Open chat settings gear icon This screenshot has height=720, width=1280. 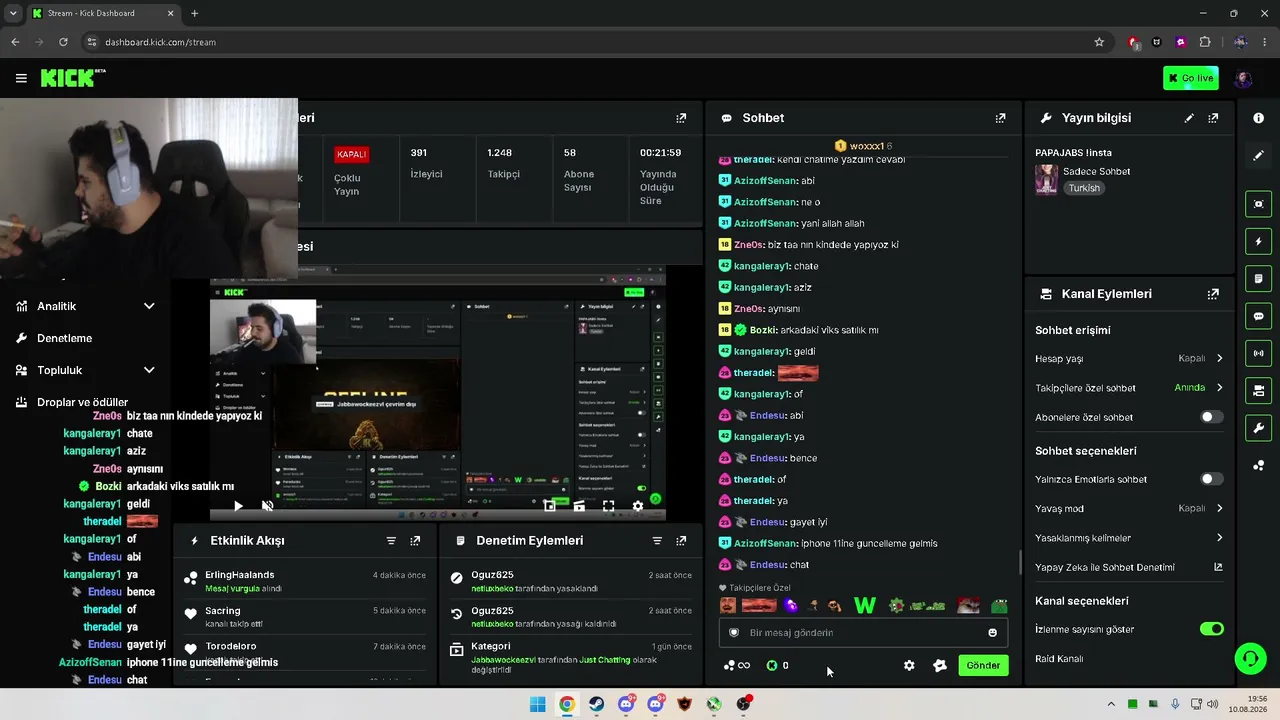pyautogui.click(x=909, y=666)
